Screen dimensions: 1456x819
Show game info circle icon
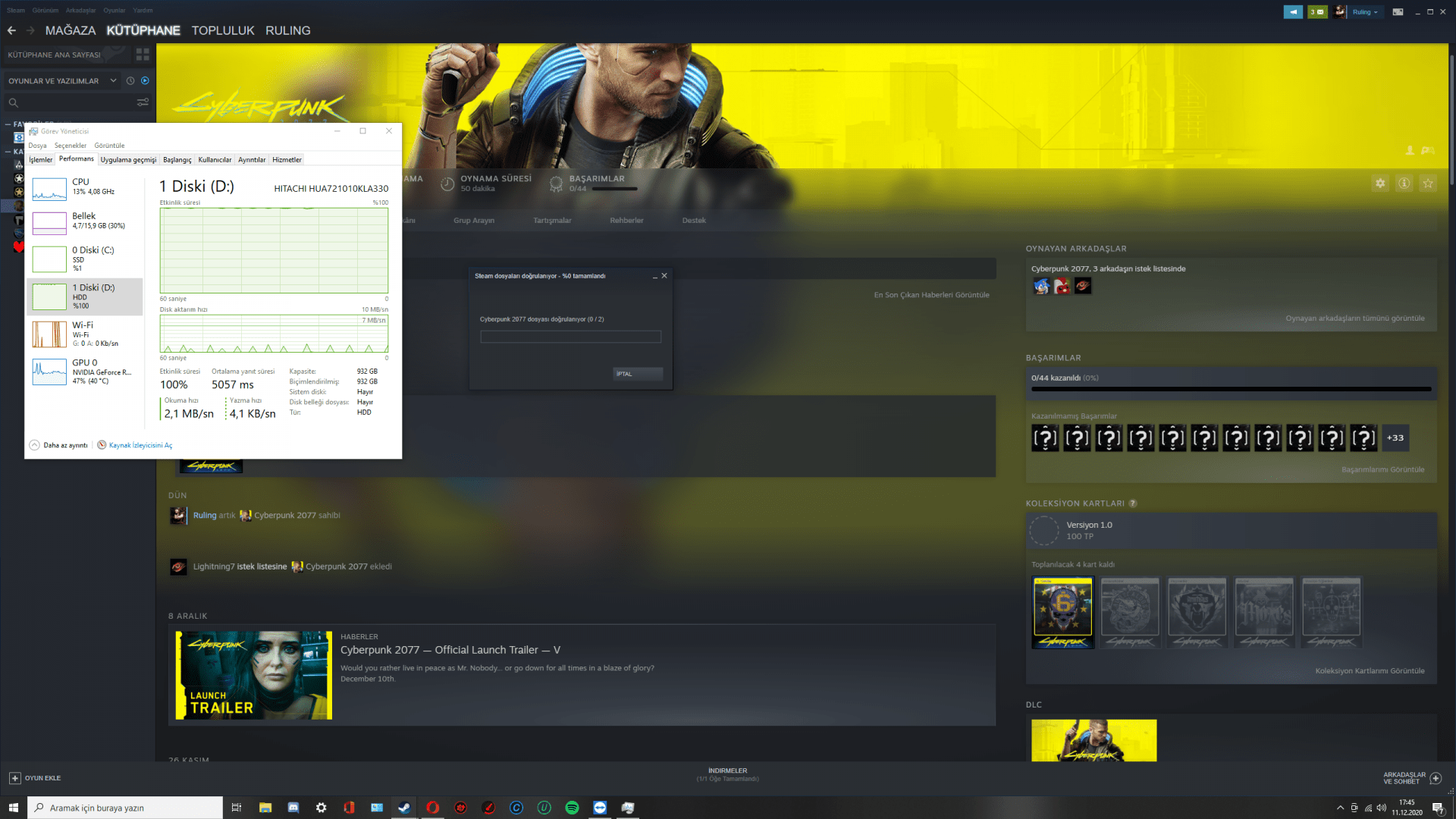click(x=1404, y=184)
